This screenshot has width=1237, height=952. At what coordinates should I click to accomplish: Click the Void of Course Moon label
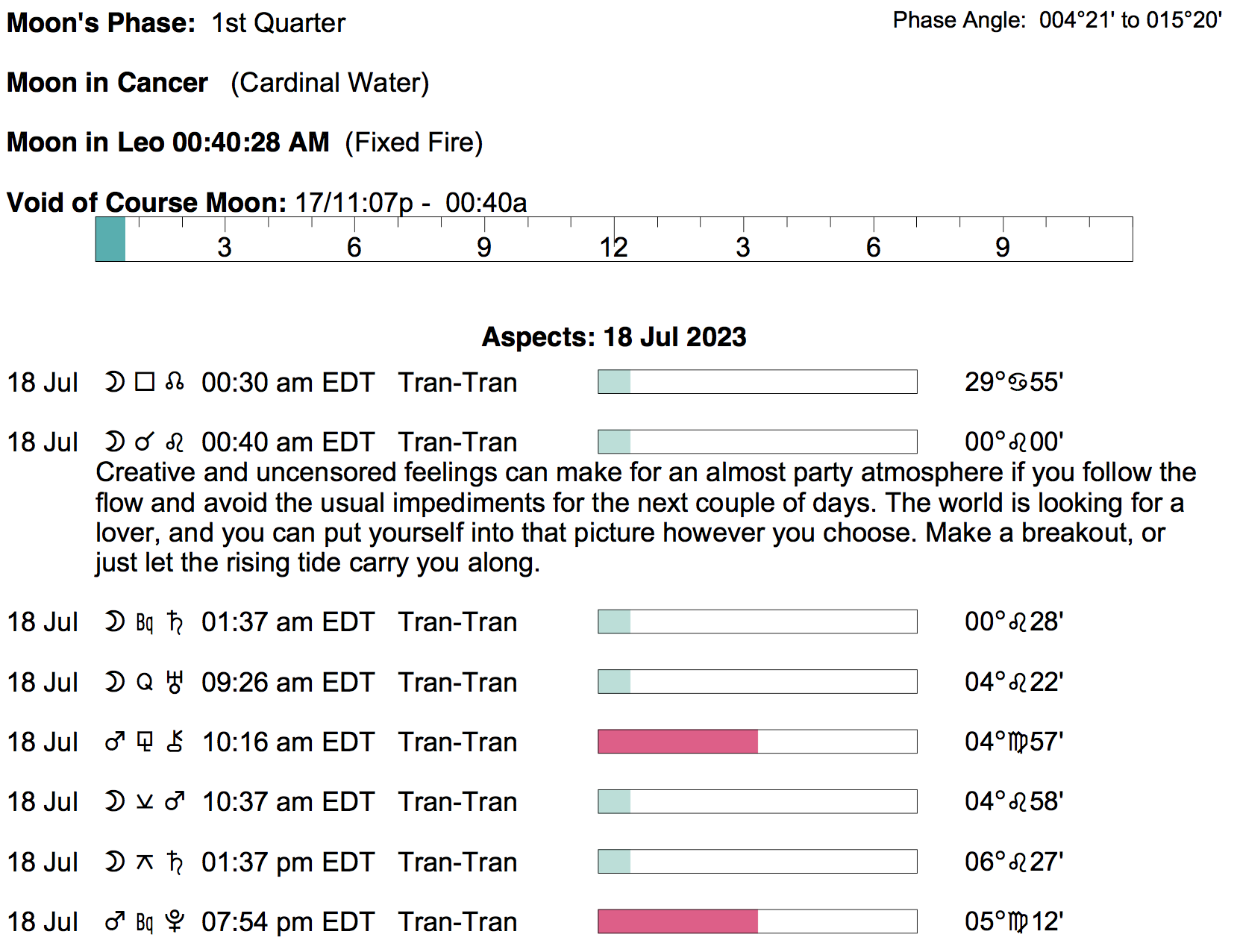[146, 203]
